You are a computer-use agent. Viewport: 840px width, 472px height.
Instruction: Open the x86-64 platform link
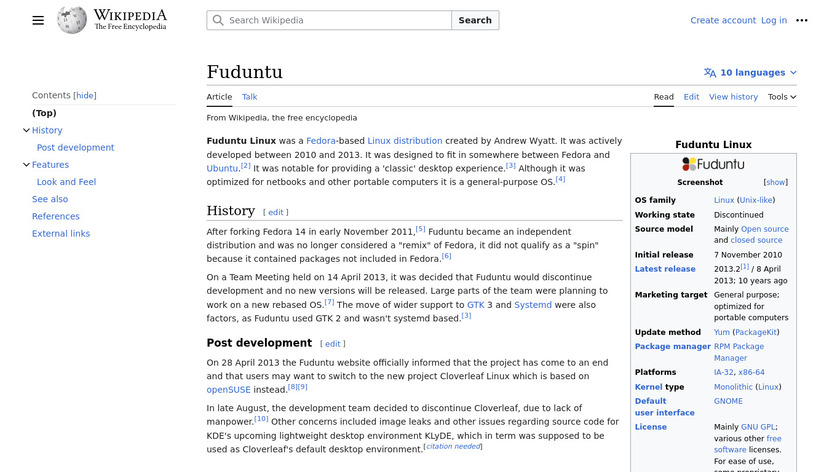[751, 372]
